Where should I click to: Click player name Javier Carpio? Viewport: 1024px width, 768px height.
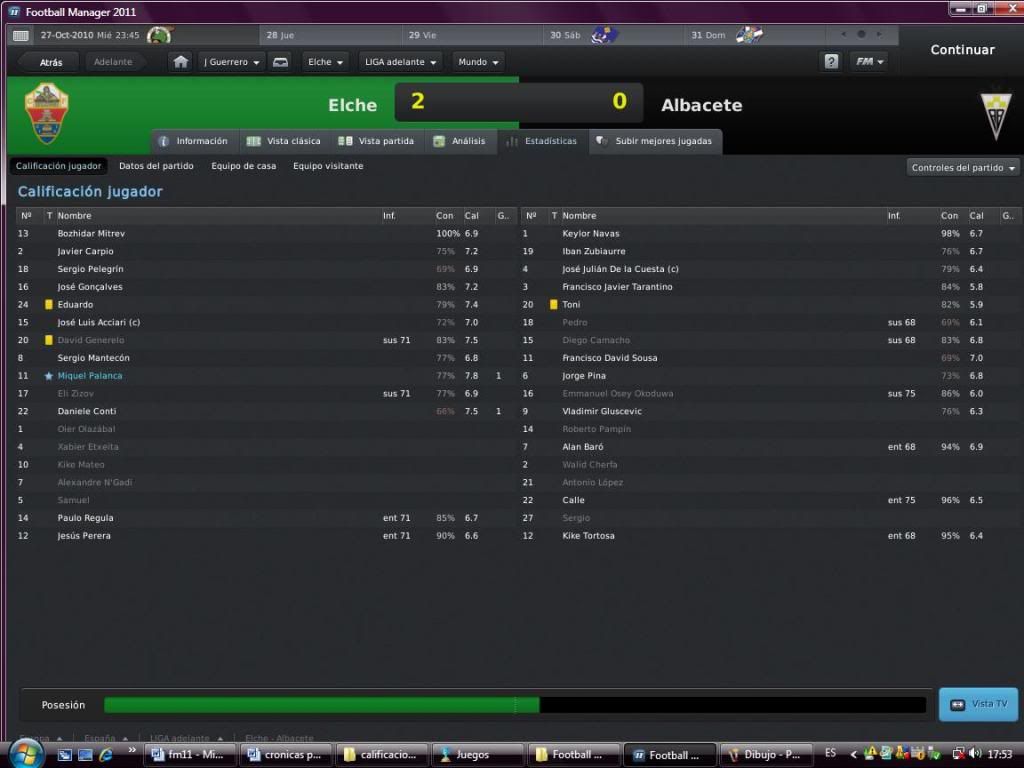(85, 251)
